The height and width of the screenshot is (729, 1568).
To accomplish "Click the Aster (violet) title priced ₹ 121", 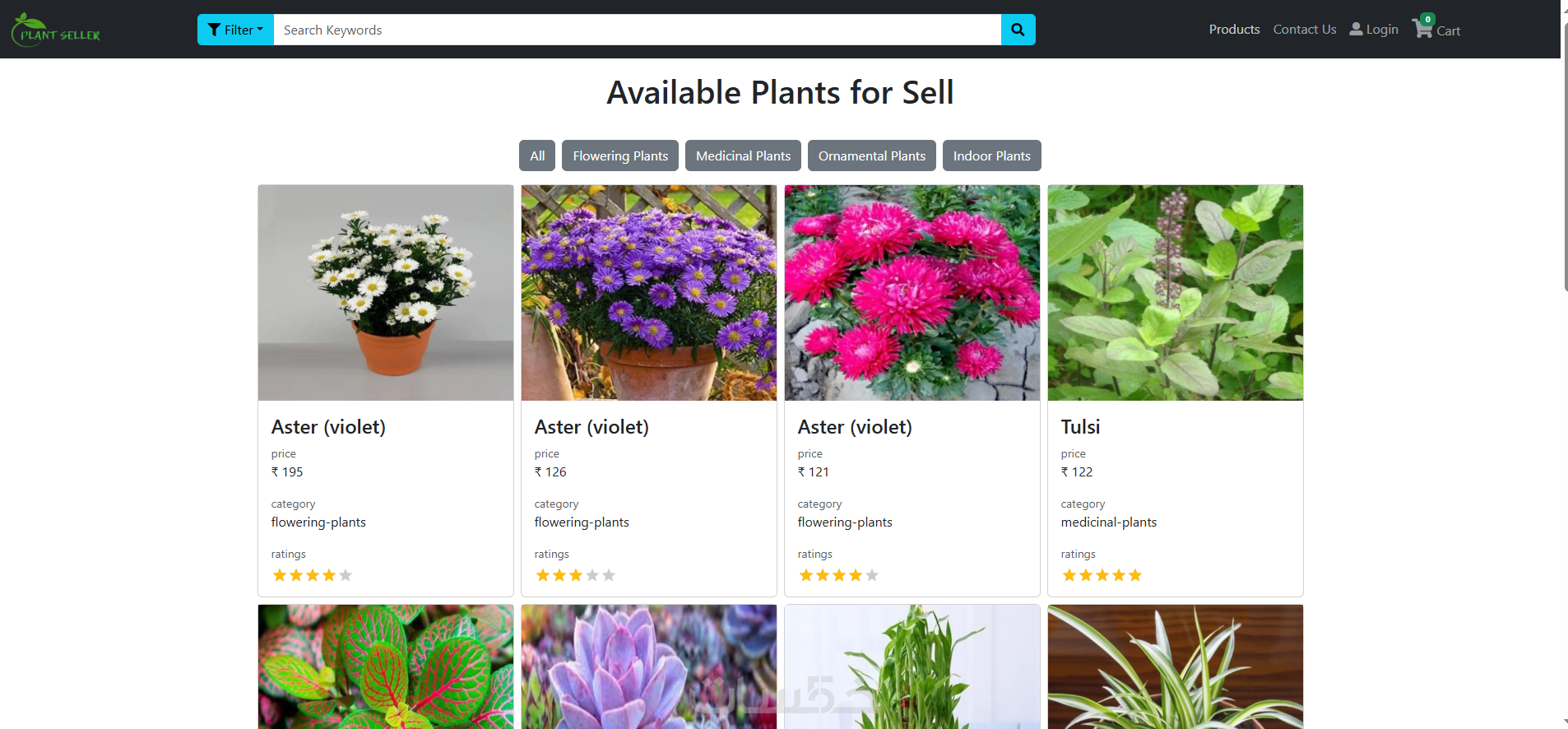I will (855, 427).
